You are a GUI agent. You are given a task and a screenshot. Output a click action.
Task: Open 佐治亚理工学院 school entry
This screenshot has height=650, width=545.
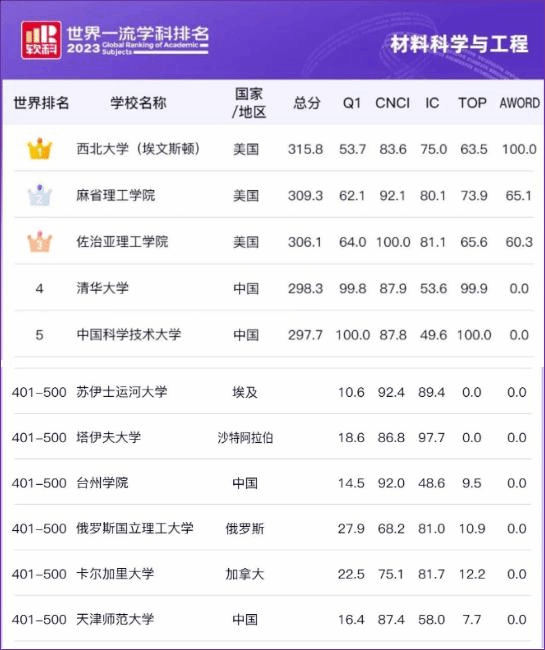(x=122, y=242)
